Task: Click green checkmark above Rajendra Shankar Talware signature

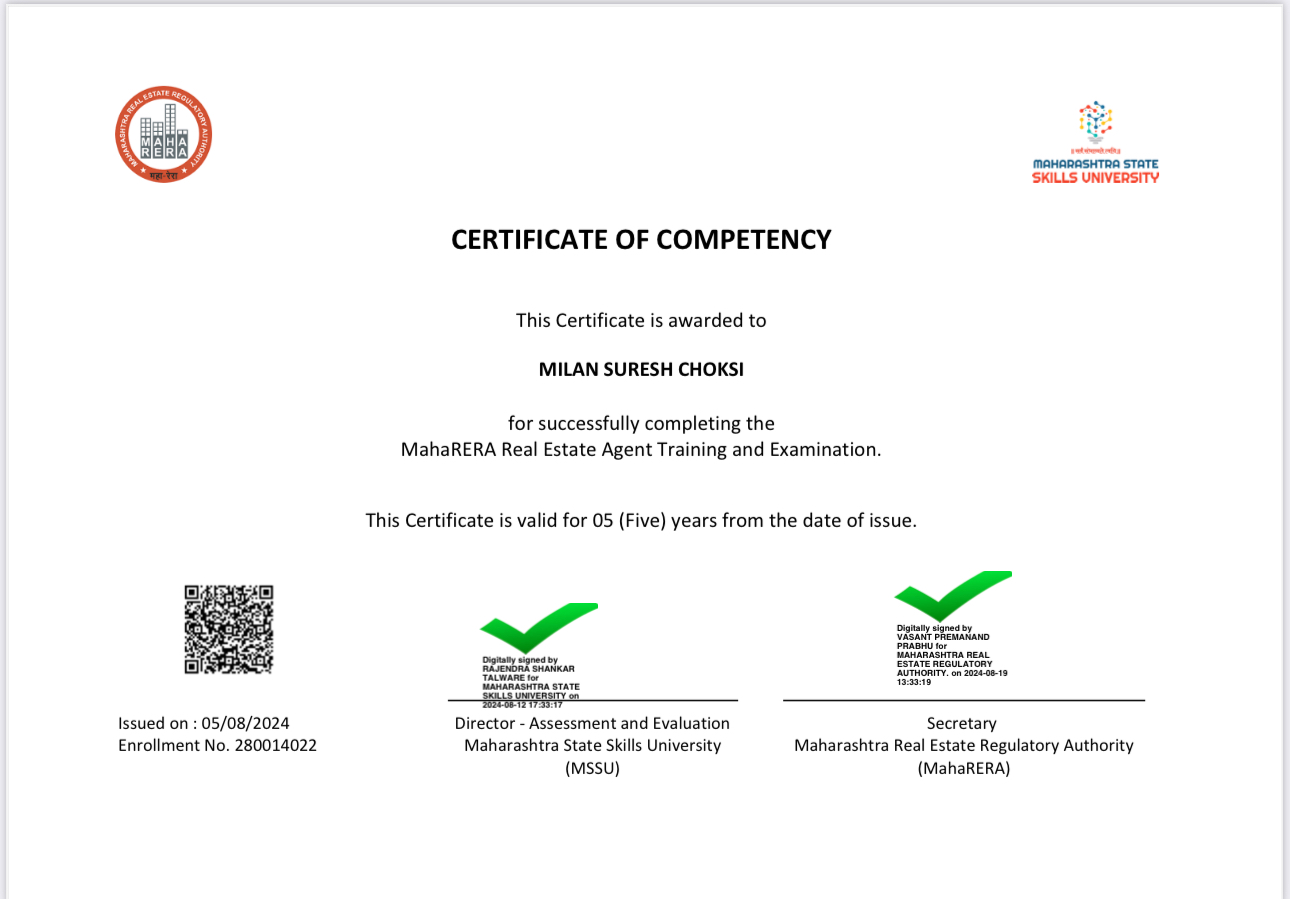Action: (537, 628)
